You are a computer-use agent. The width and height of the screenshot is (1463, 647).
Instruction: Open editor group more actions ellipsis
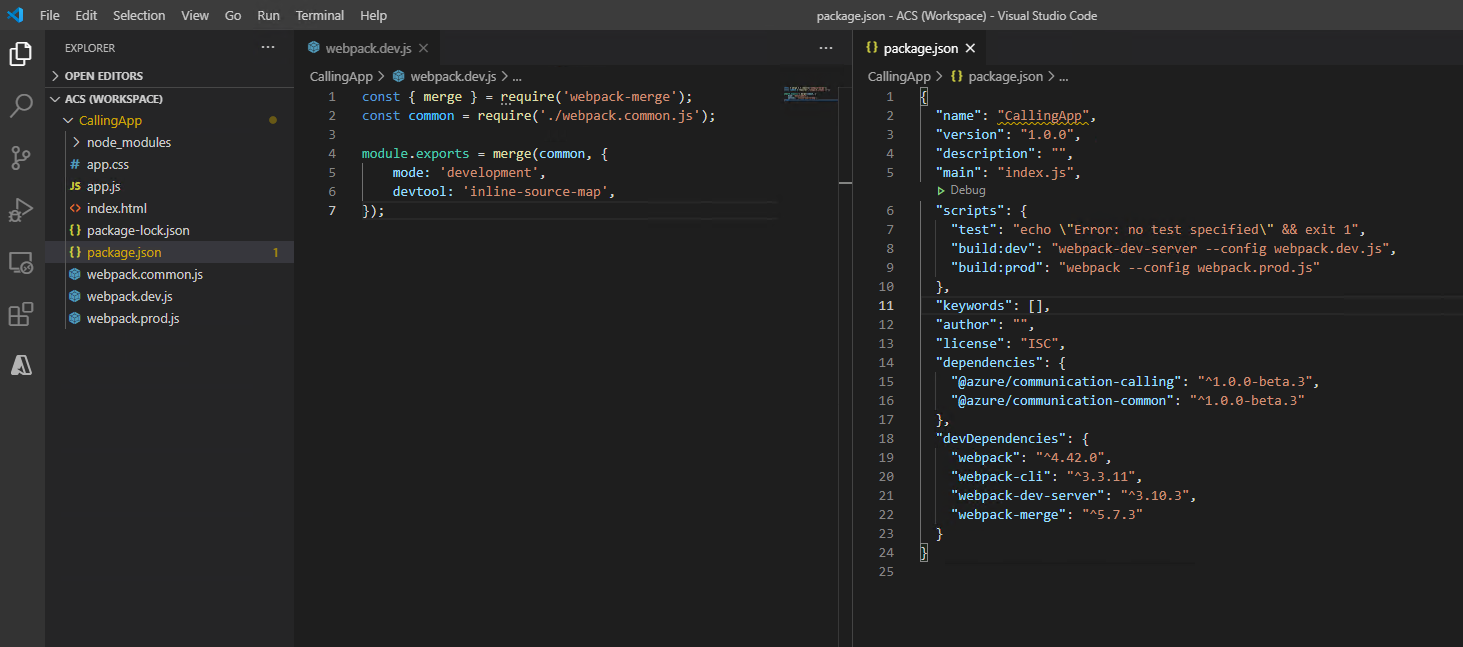point(825,48)
